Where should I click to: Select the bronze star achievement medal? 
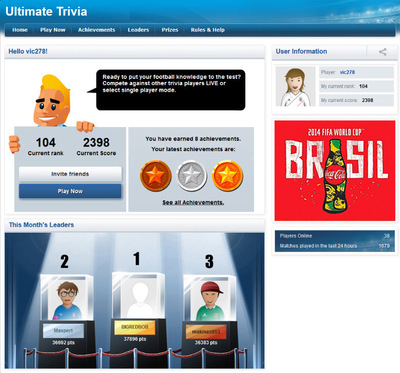[156, 176]
